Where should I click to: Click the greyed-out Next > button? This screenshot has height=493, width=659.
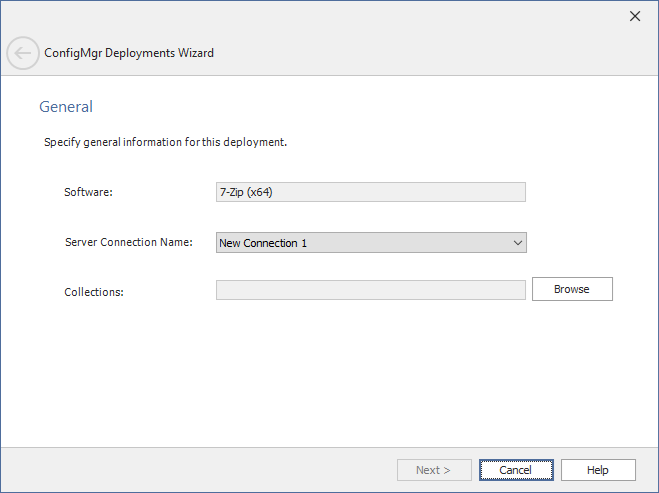433,470
